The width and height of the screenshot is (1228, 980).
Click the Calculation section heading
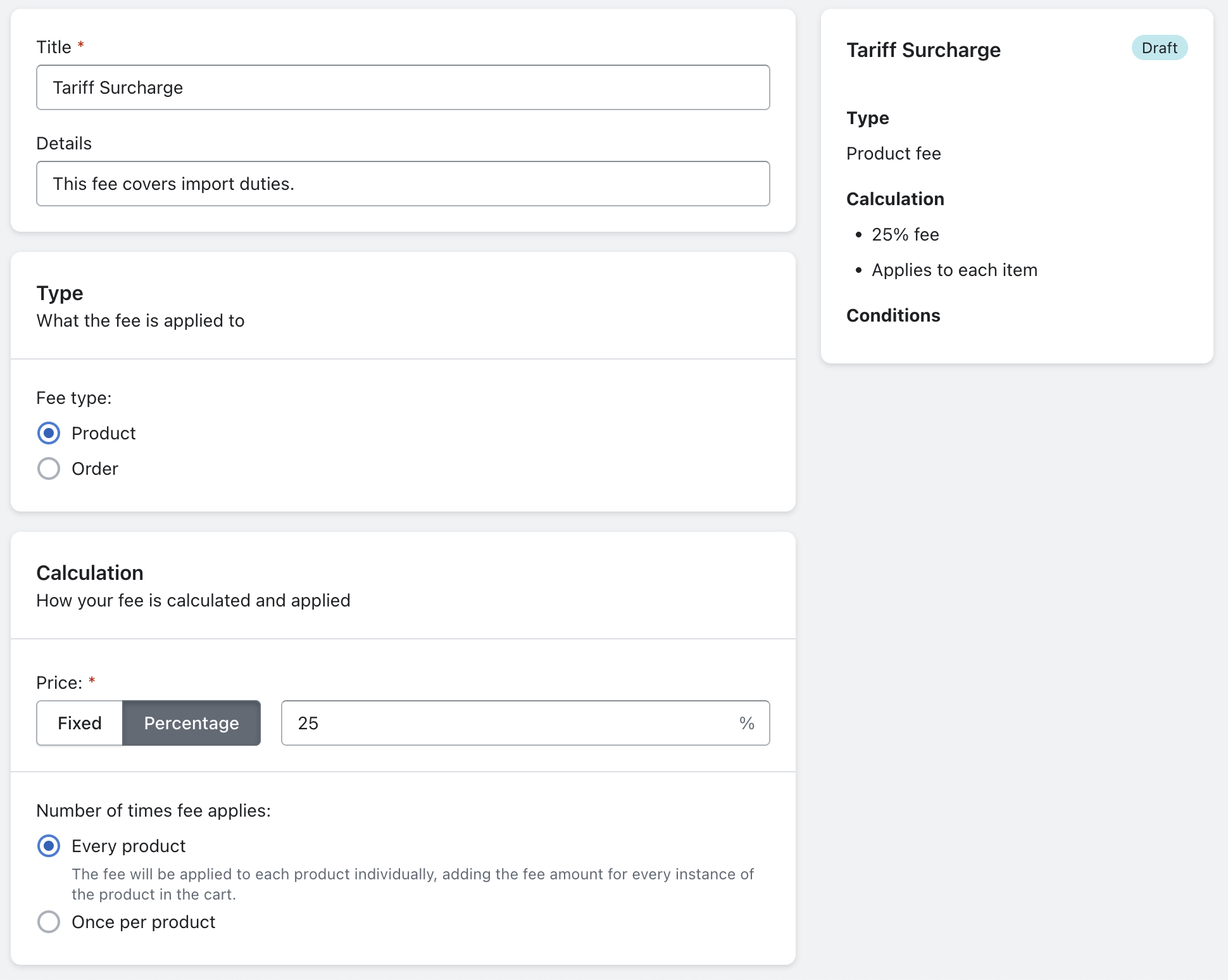pyautogui.click(x=90, y=573)
